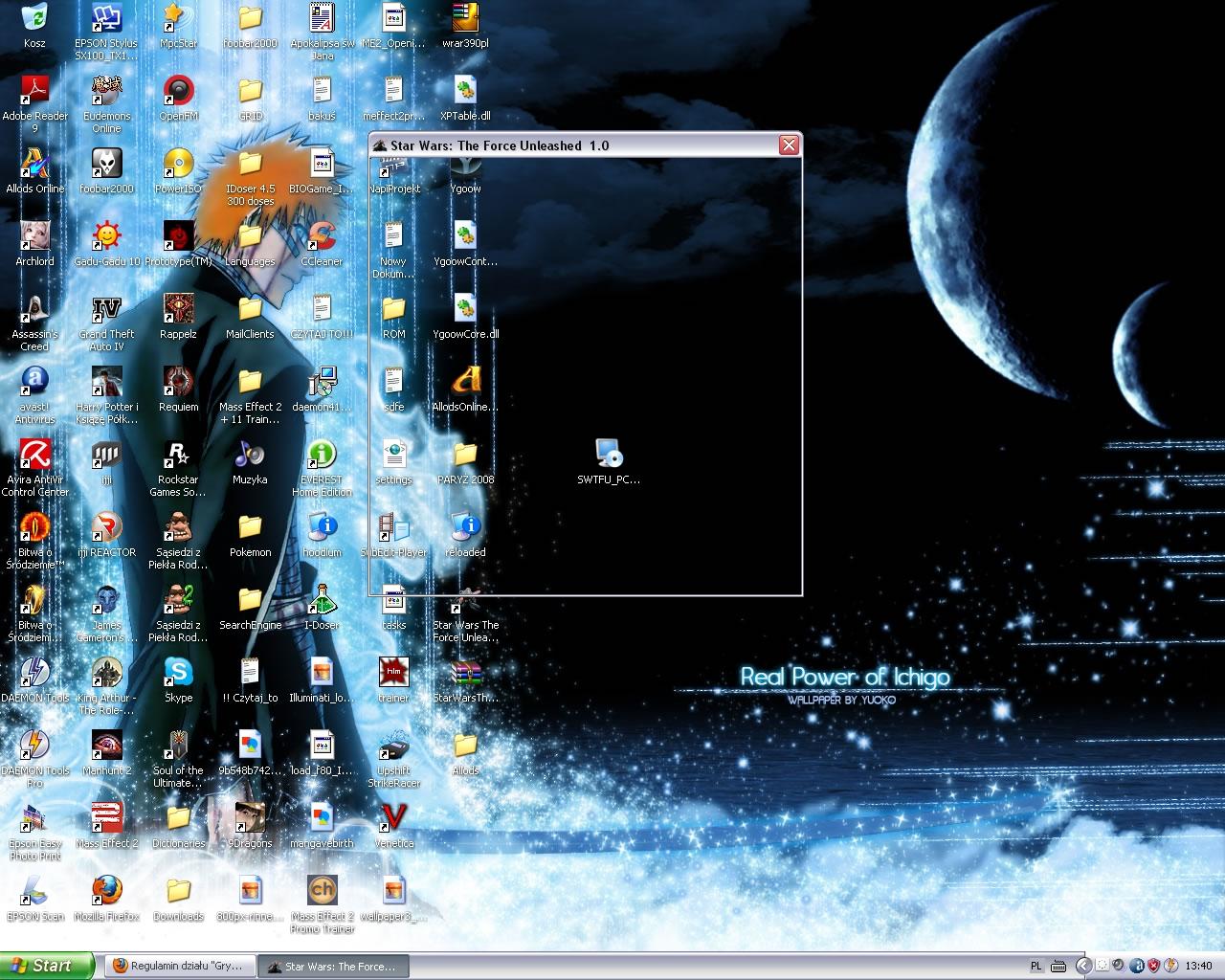Select the Grand Theft Auto IV icon

[106, 323]
